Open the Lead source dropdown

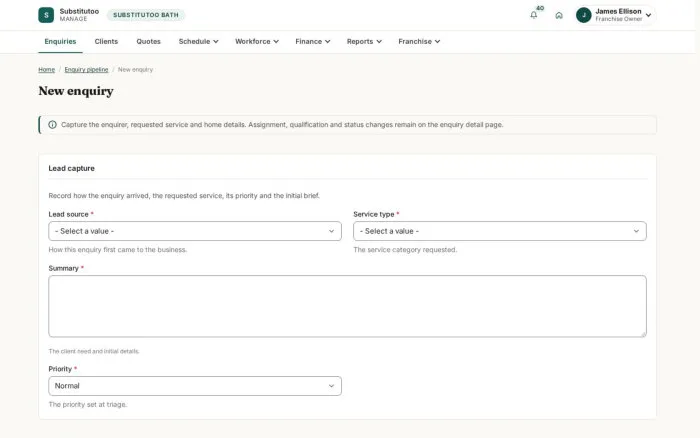pos(195,231)
